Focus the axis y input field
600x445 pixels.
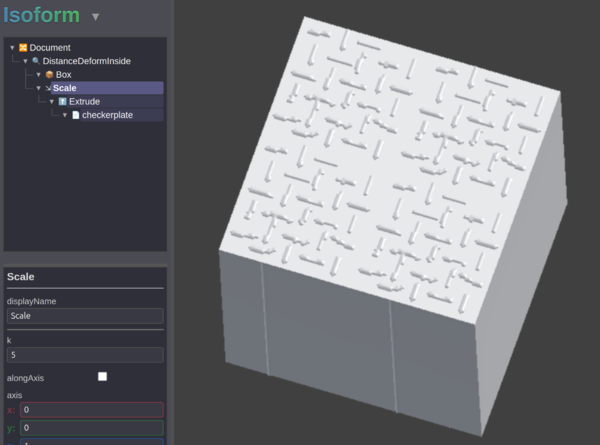click(91, 428)
